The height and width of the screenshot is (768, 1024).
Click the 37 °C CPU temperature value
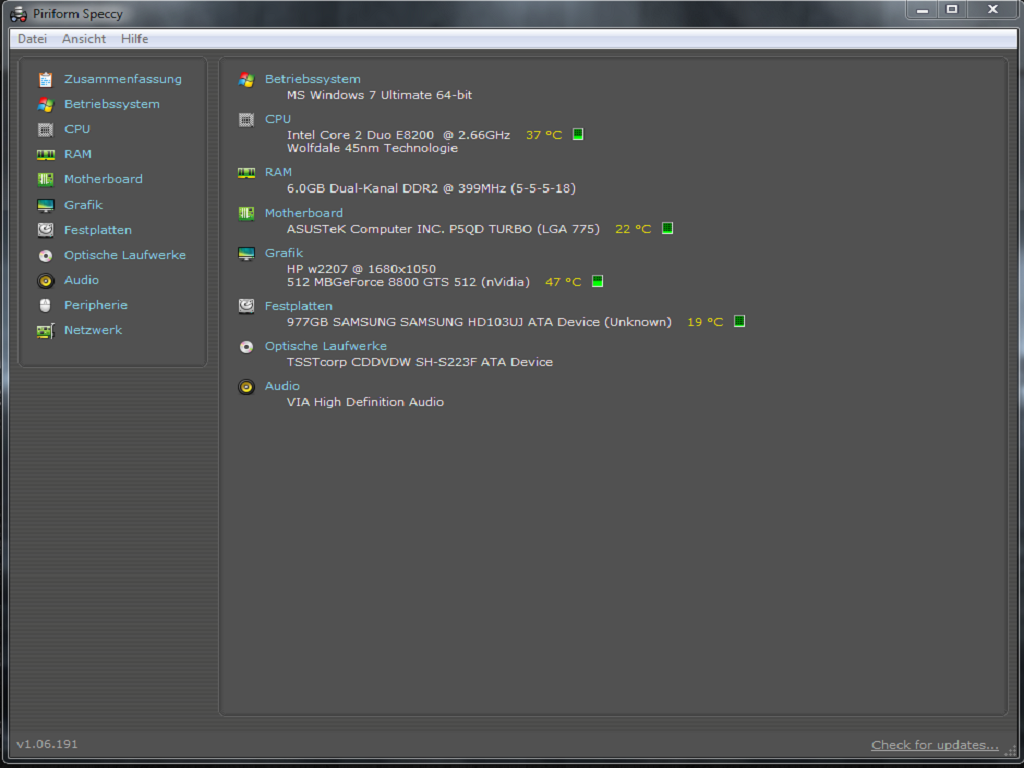click(544, 135)
